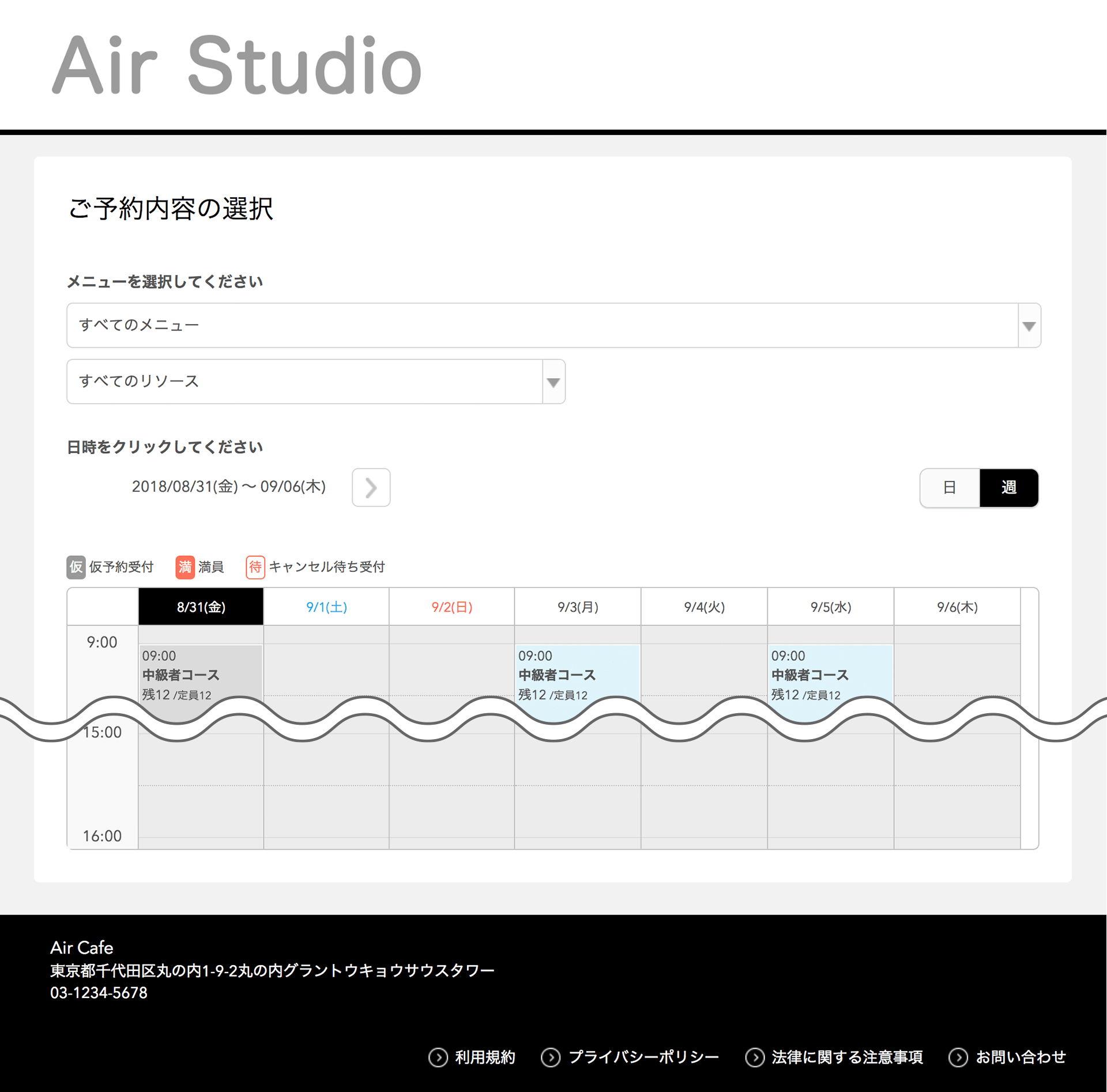Click the 満 full legend icon
The height and width of the screenshot is (1092, 1107).
(x=185, y=567)
